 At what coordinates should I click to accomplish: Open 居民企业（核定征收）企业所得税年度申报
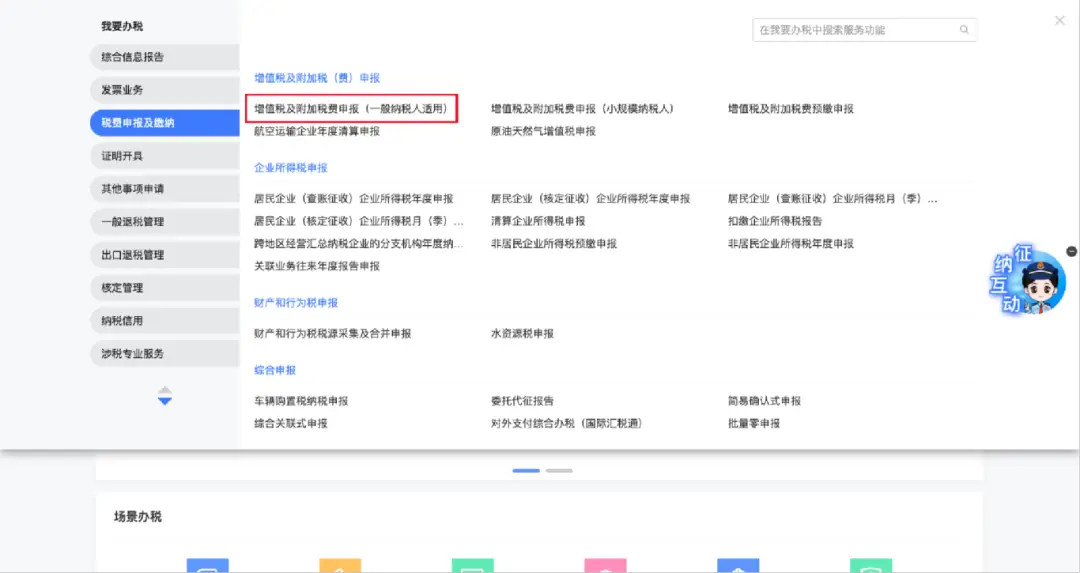tap(590, 198)
